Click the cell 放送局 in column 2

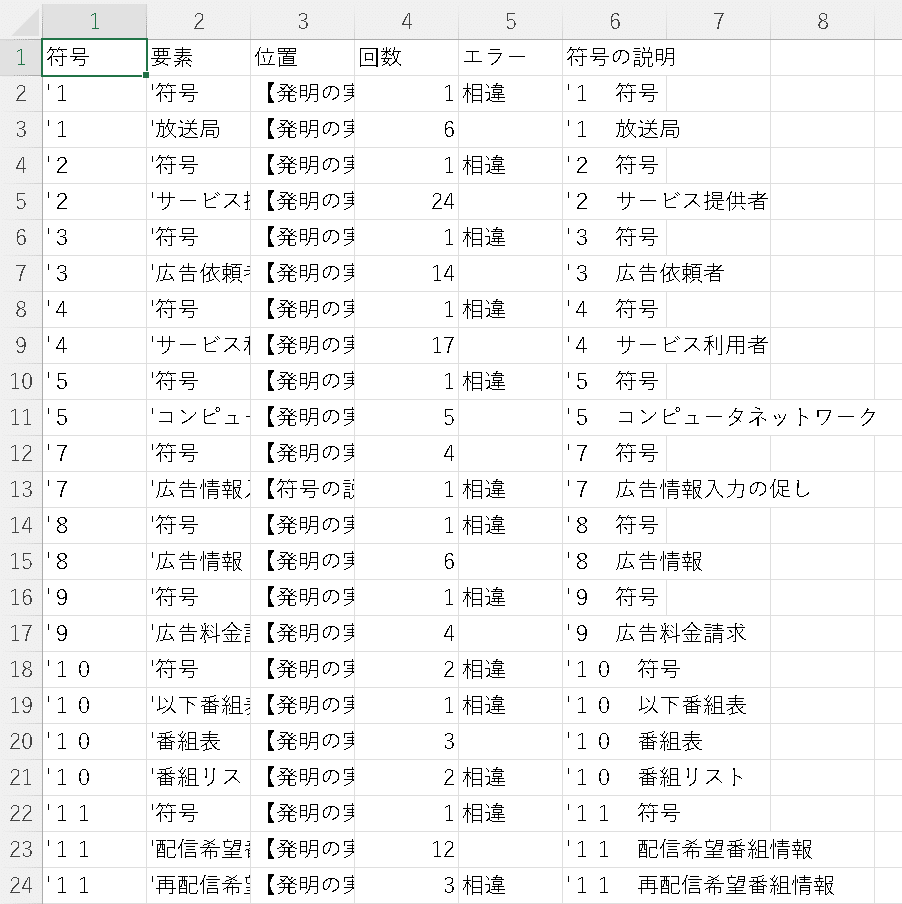[x=199, y=129]
